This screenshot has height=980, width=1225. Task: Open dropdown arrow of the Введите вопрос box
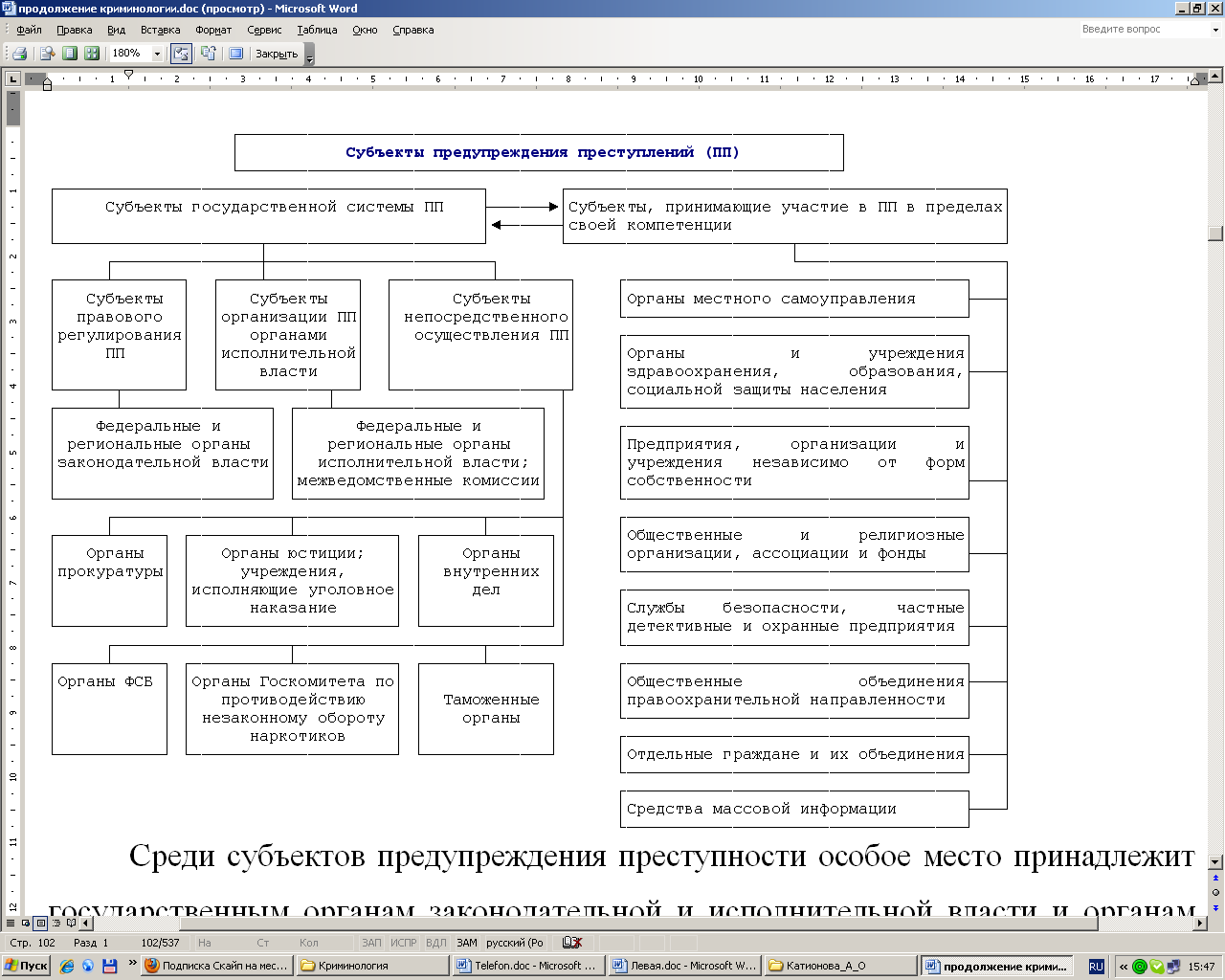coord(1215,30)
